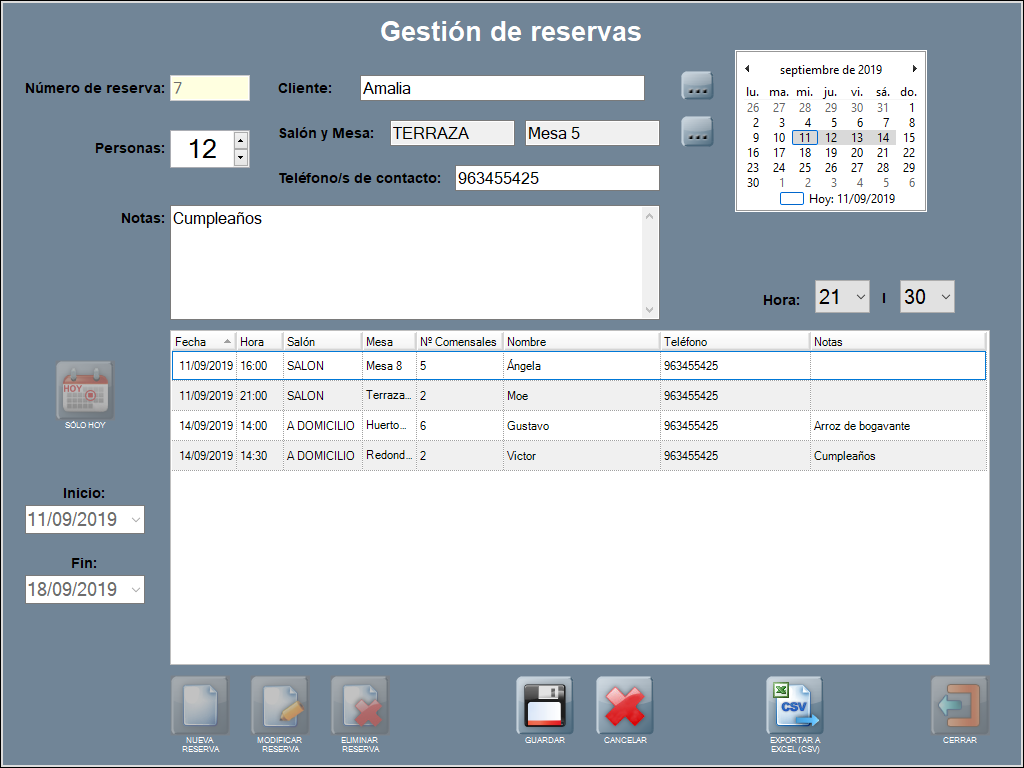Image resolution: width=1024 pixels, height=768 pixels.
Task: Export reservations to Excel CSV
Action: pyautogui.click(x=795, y=706)
